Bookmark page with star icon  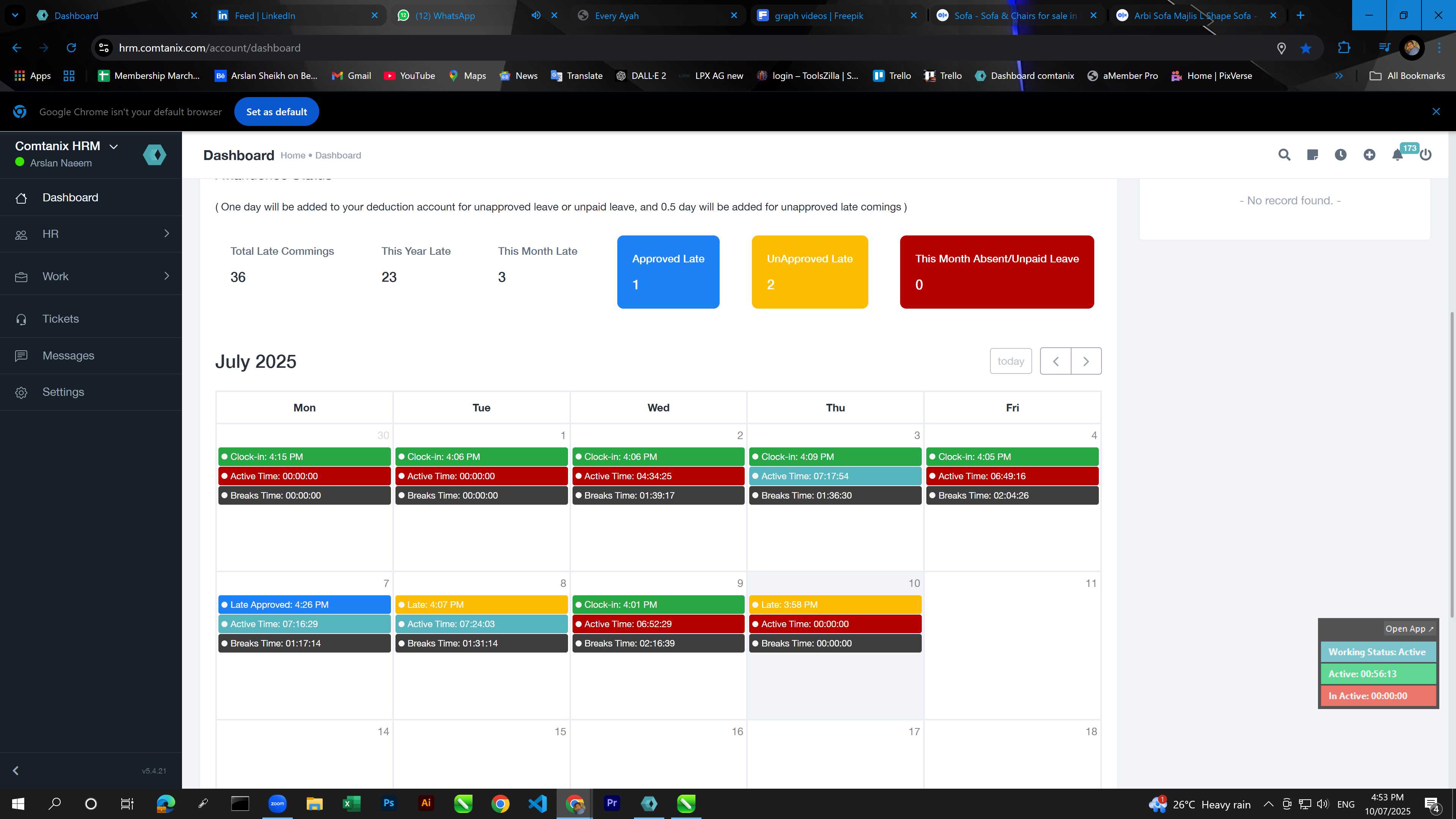coord(1305,49)
